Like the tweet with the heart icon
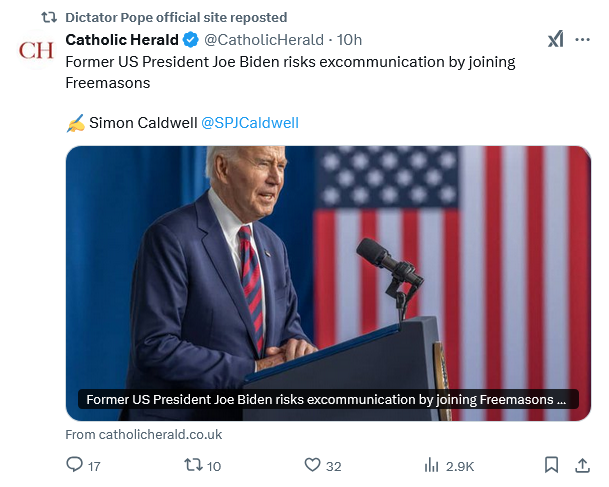This screenshot has width=609, height=487. 312,465
